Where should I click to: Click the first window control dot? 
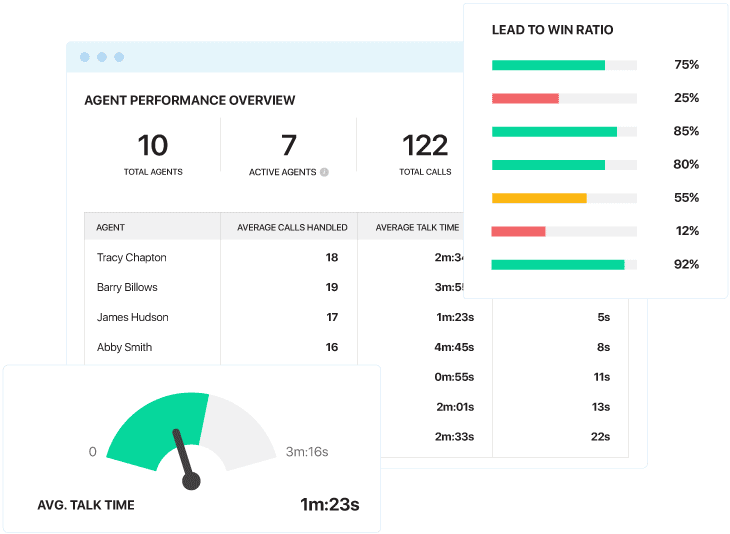click(85, 57)
